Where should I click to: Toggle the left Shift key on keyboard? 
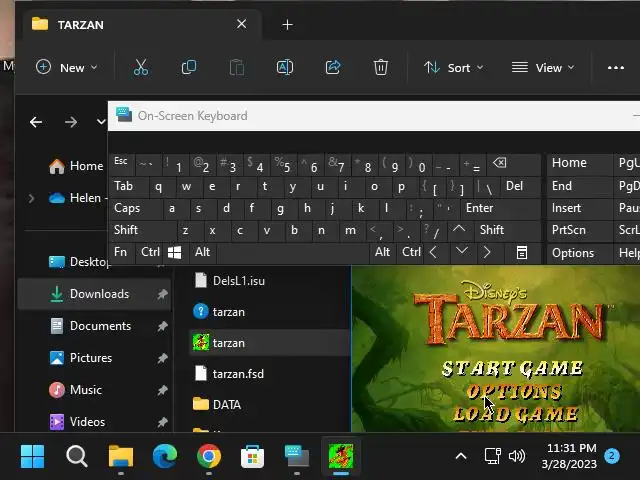click(143, 231)
